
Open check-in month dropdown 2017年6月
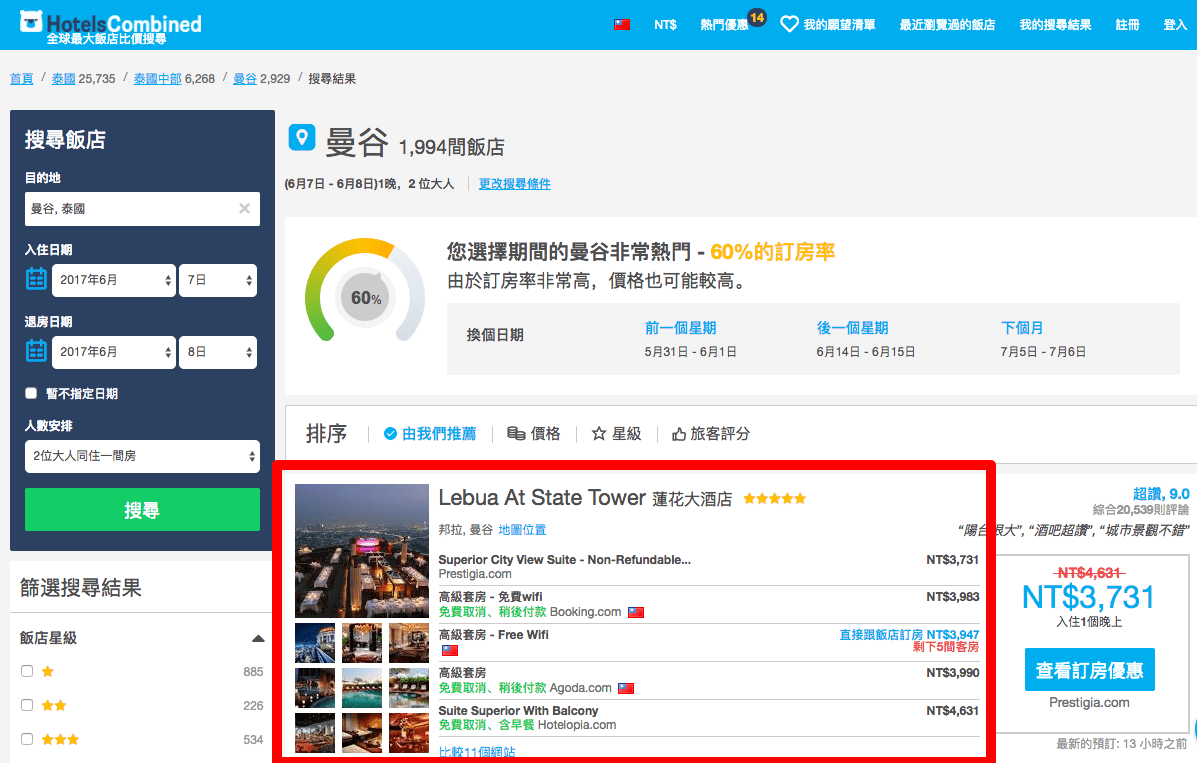pos(114,280)
